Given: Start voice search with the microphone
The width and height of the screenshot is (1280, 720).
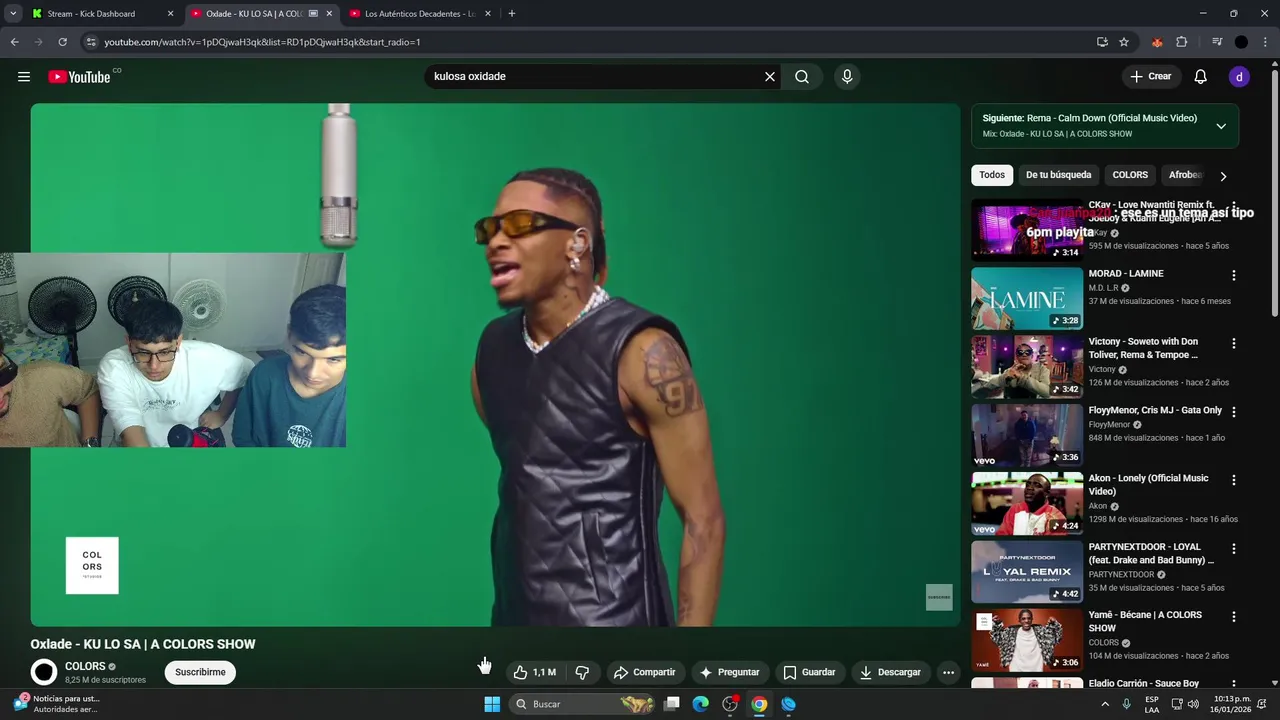Looking at the screenshot, I should (847, 77).
